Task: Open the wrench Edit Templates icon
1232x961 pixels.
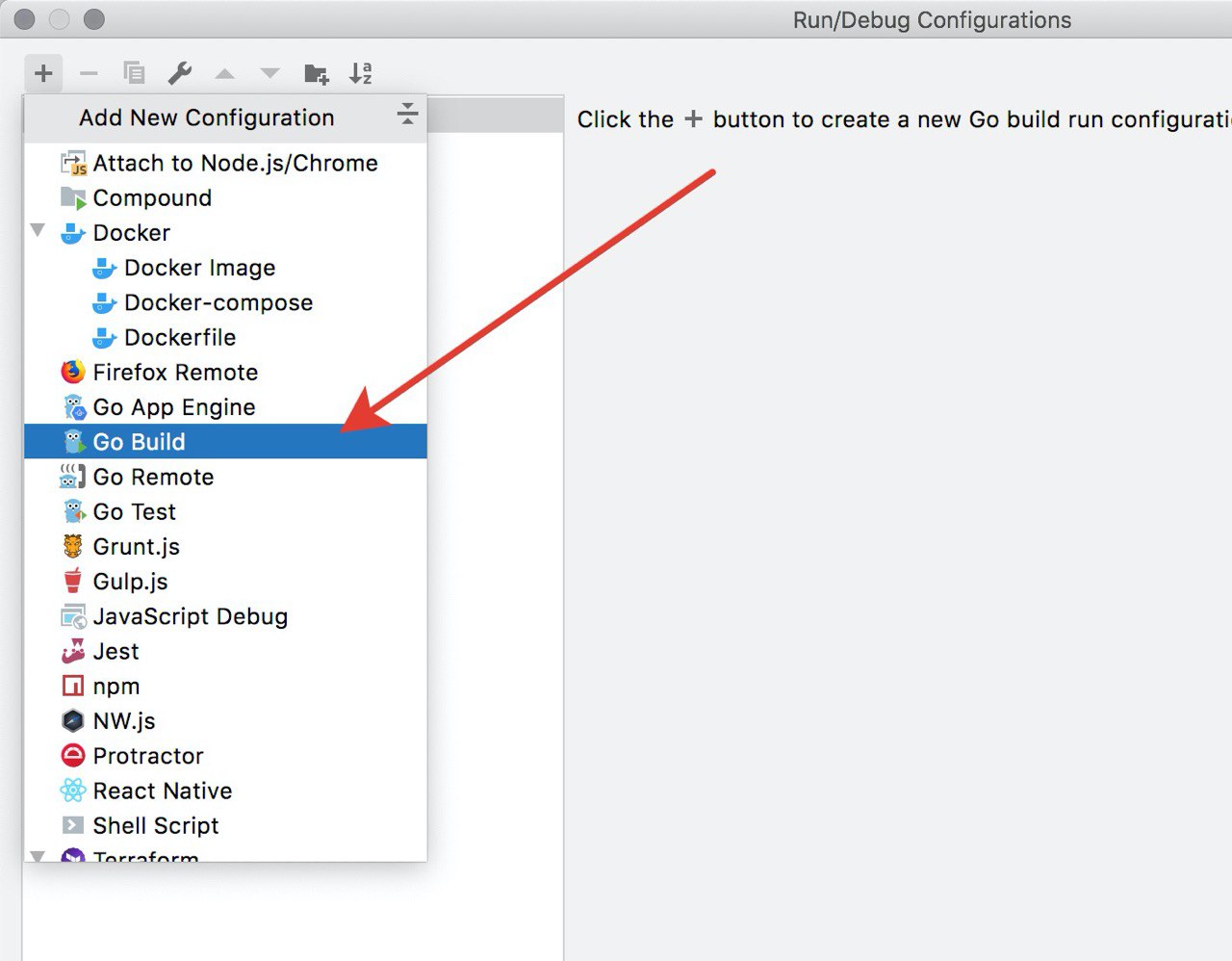Action: (180, 73)
